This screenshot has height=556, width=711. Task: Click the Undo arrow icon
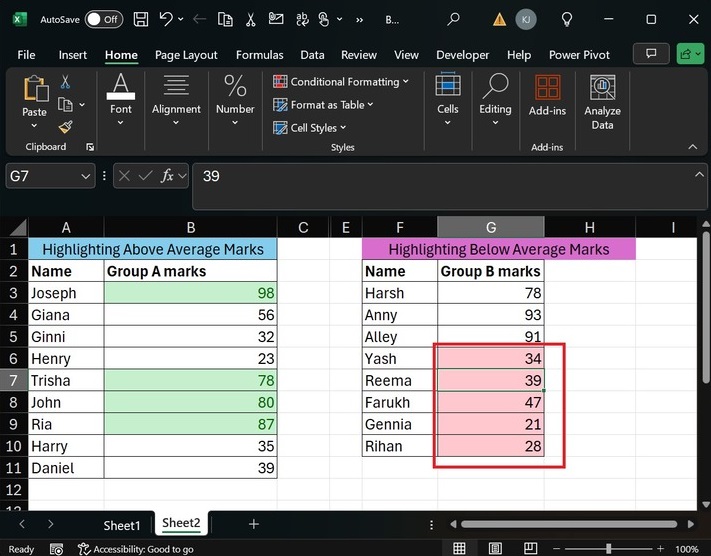[x=166, y=19]
